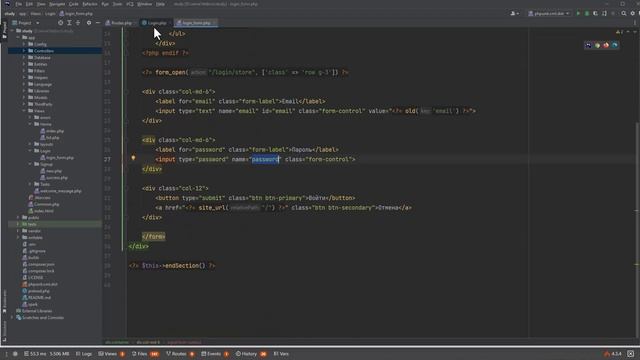
Task: Collapse the app folder arrow
Action: (18, 38)
